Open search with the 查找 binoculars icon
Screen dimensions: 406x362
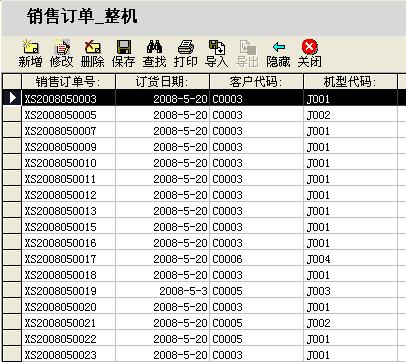(x=154, y=53)
